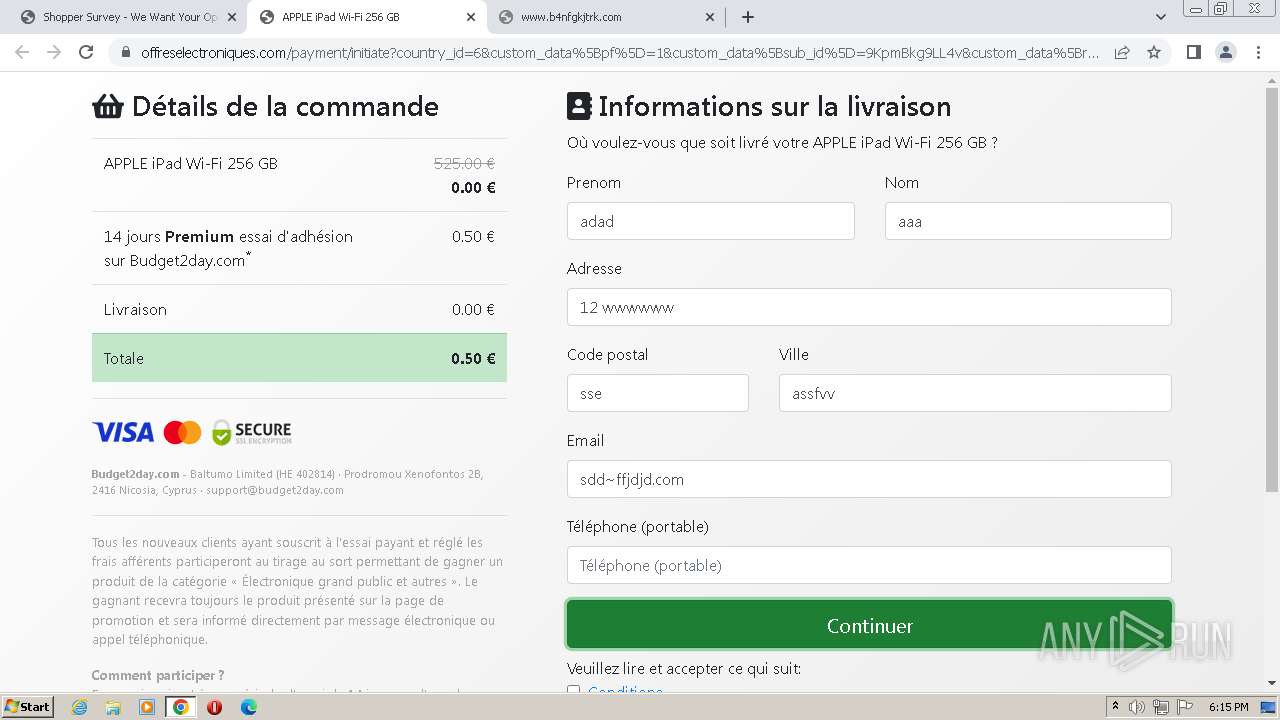Click the APPLE iPad Wi-Fi 256 GB order line
The image size is (1280, 720).
coord(299,175)
